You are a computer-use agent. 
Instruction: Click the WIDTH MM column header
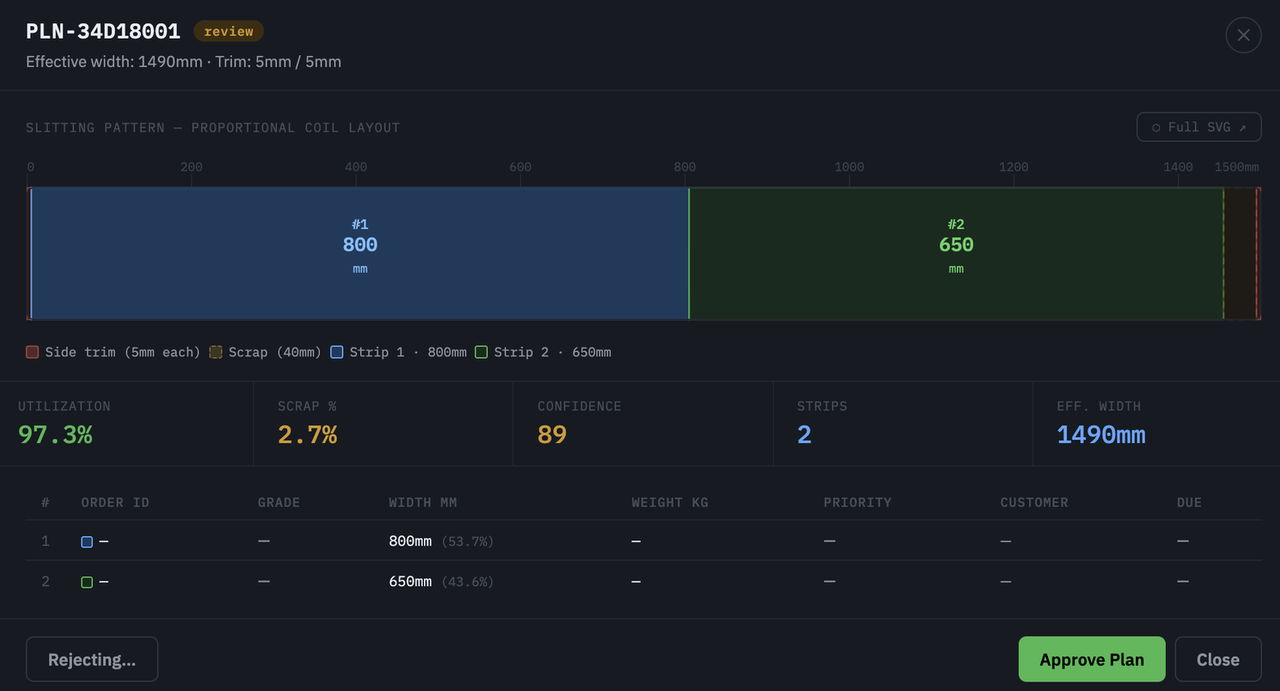coord(423,502)
